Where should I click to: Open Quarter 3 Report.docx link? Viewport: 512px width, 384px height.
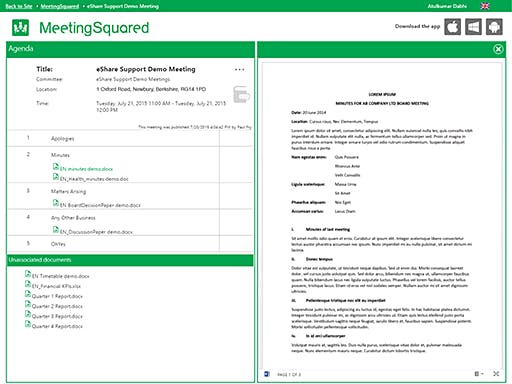tap(57, 316)
